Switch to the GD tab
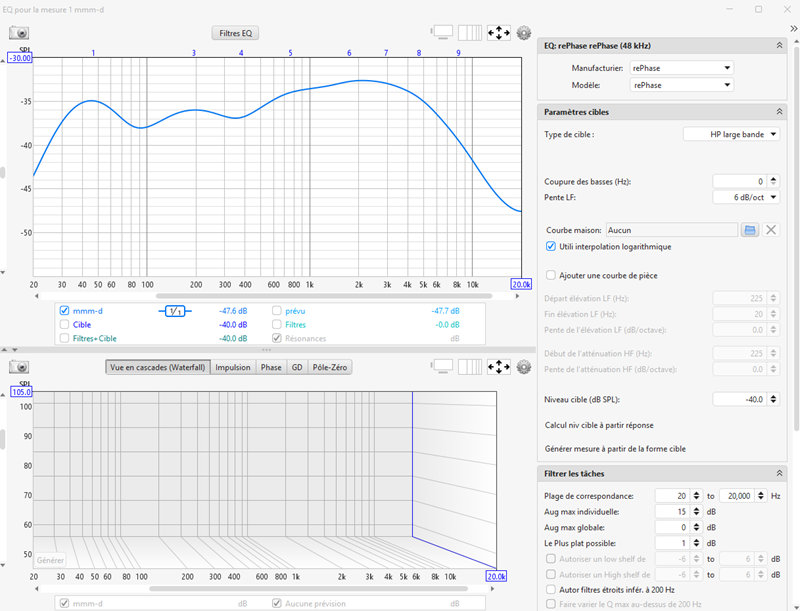The height and width of the screenshot is (611, 800). (297, 367)
